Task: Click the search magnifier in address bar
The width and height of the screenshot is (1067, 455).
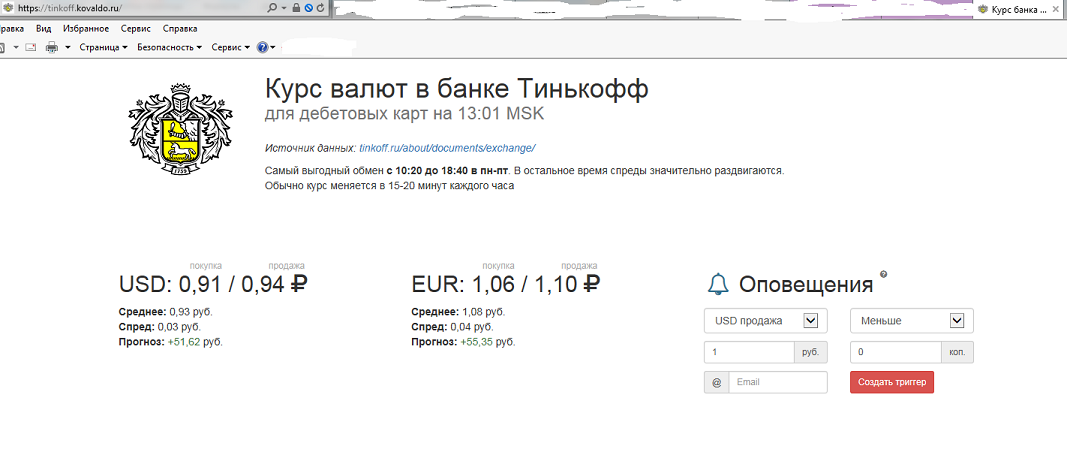Action: (272, 7)
